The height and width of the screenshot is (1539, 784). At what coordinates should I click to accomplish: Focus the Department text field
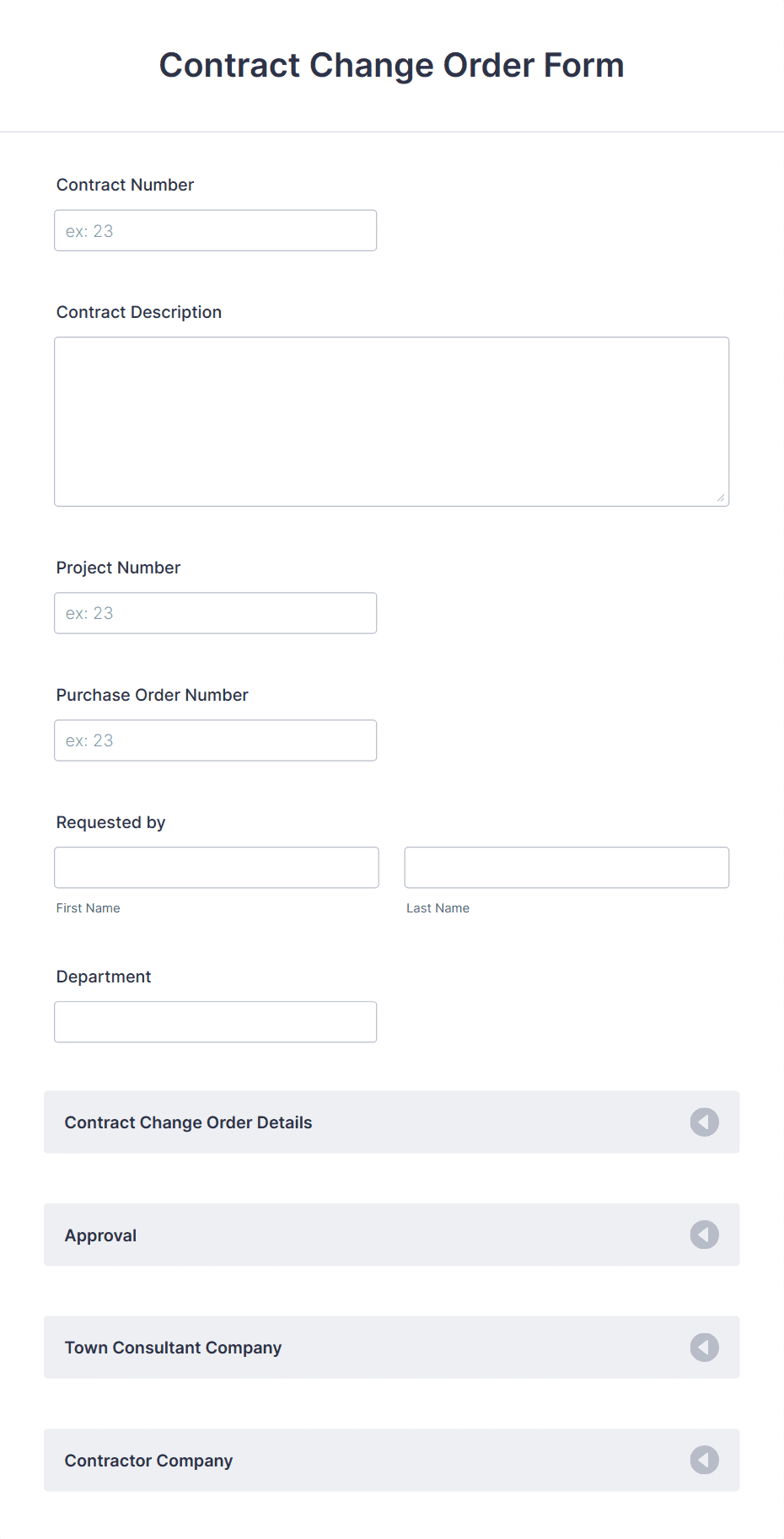point(216,1022)
